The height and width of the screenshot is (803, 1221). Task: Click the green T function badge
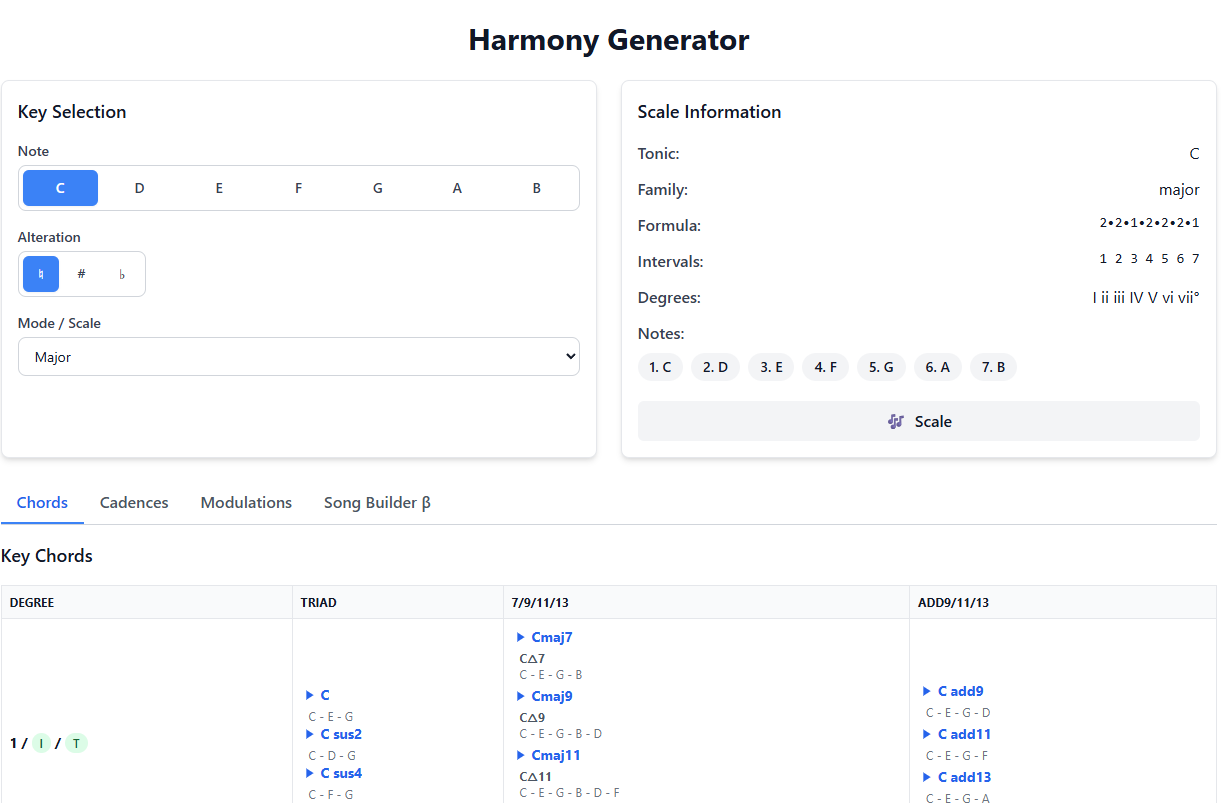(x=77, y=743)
